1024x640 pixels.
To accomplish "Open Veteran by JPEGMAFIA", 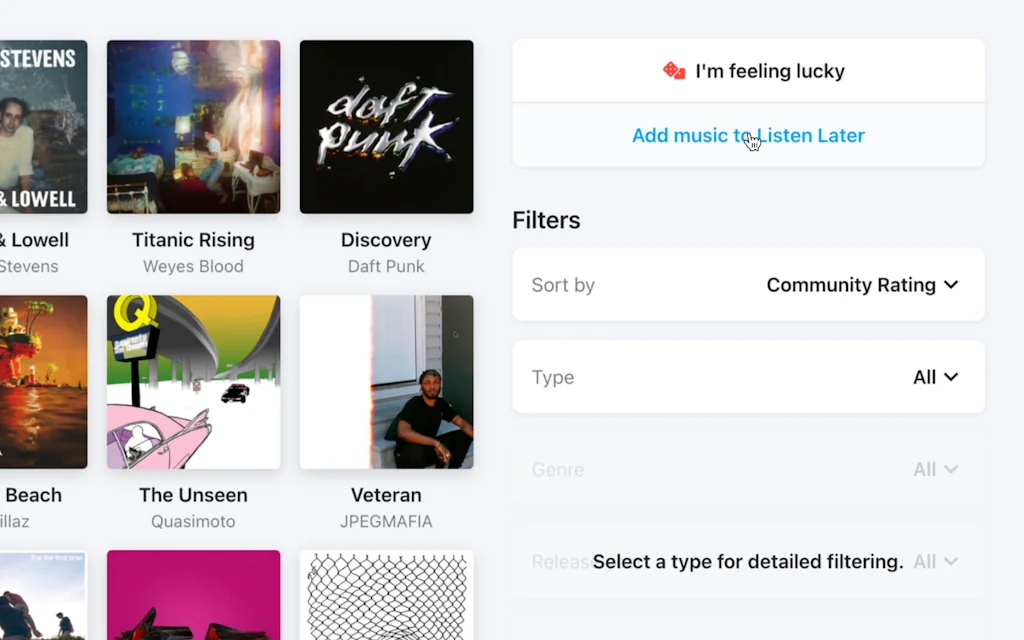I will (x=386, y=381).
